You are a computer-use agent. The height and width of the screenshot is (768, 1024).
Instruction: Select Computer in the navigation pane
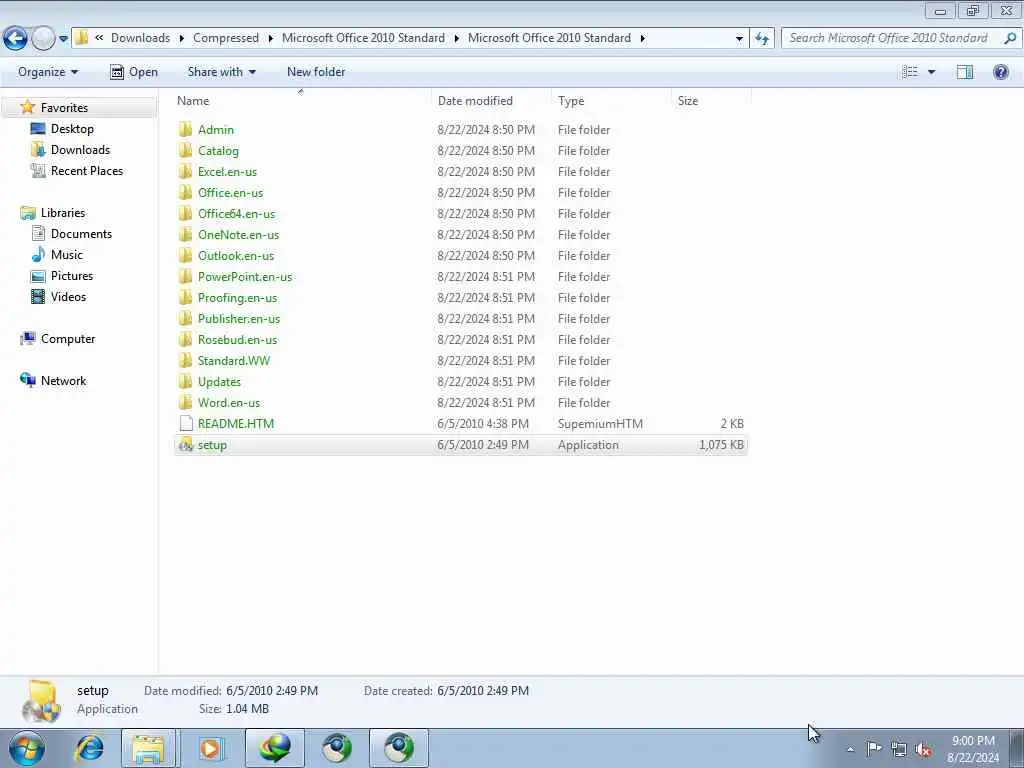point(68,338)
